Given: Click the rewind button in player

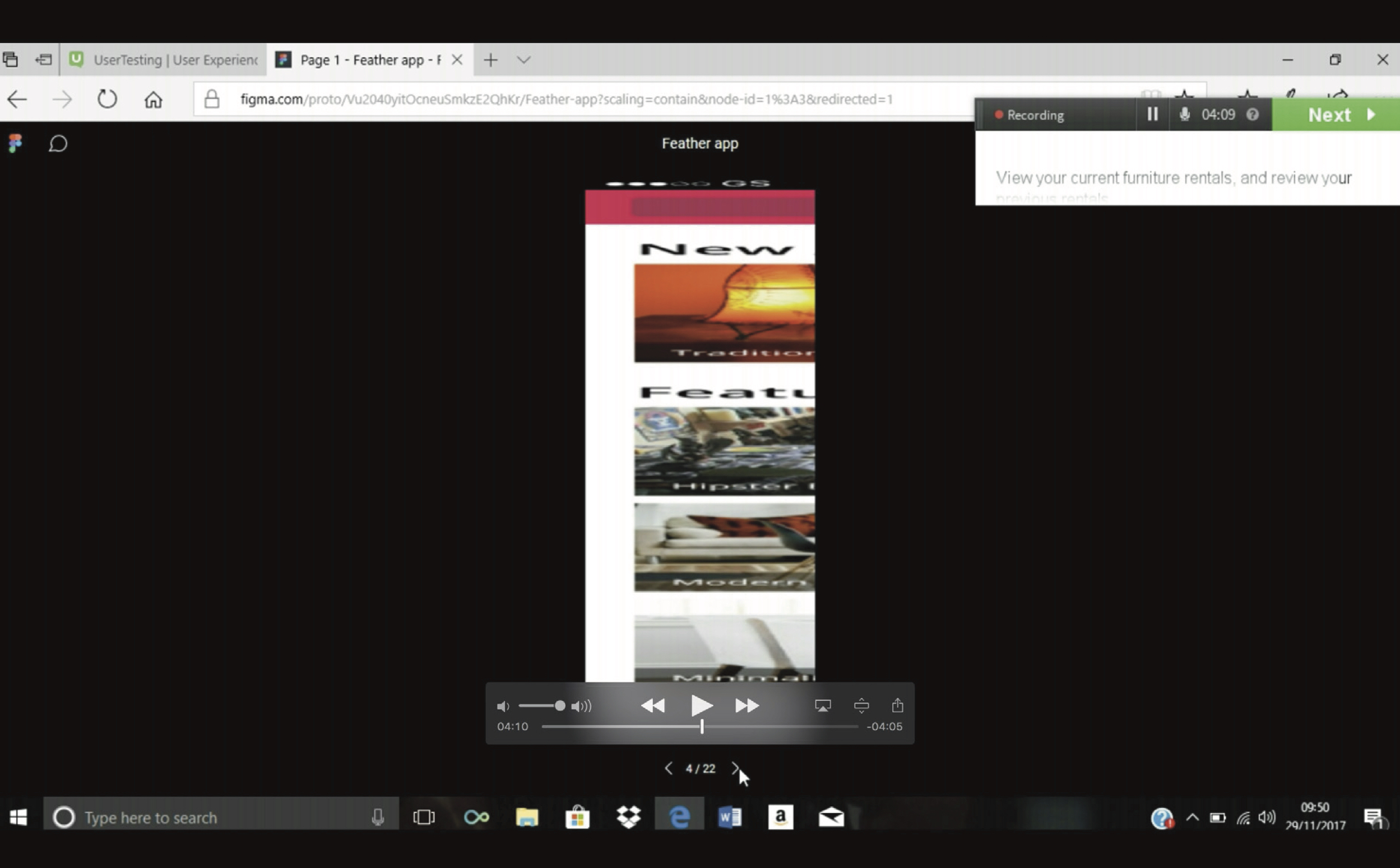Looking at the screenshot, I should pyautogui.click(x=652, y=705).
